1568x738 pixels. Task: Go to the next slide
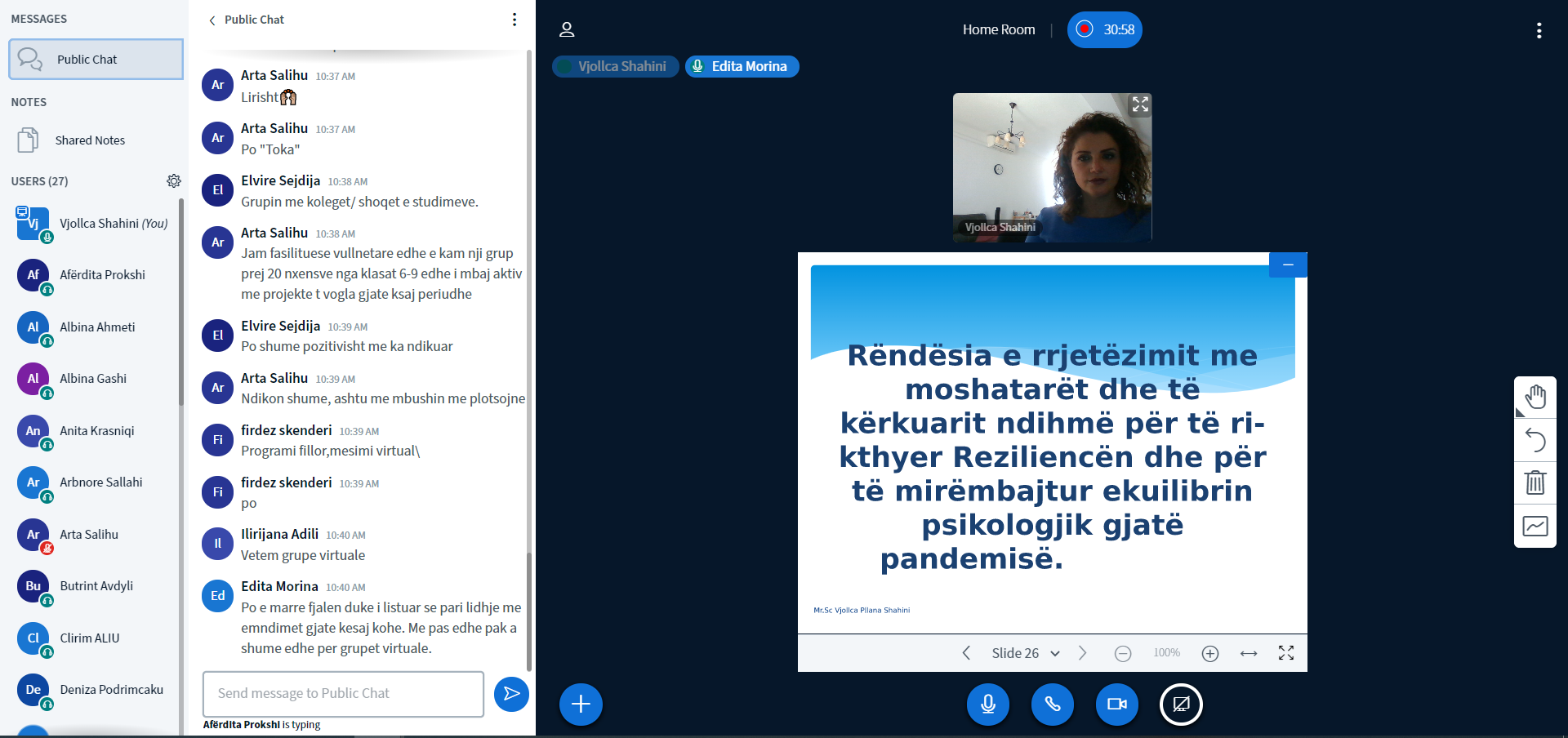pyautogui.click(x=1083, y=653)
